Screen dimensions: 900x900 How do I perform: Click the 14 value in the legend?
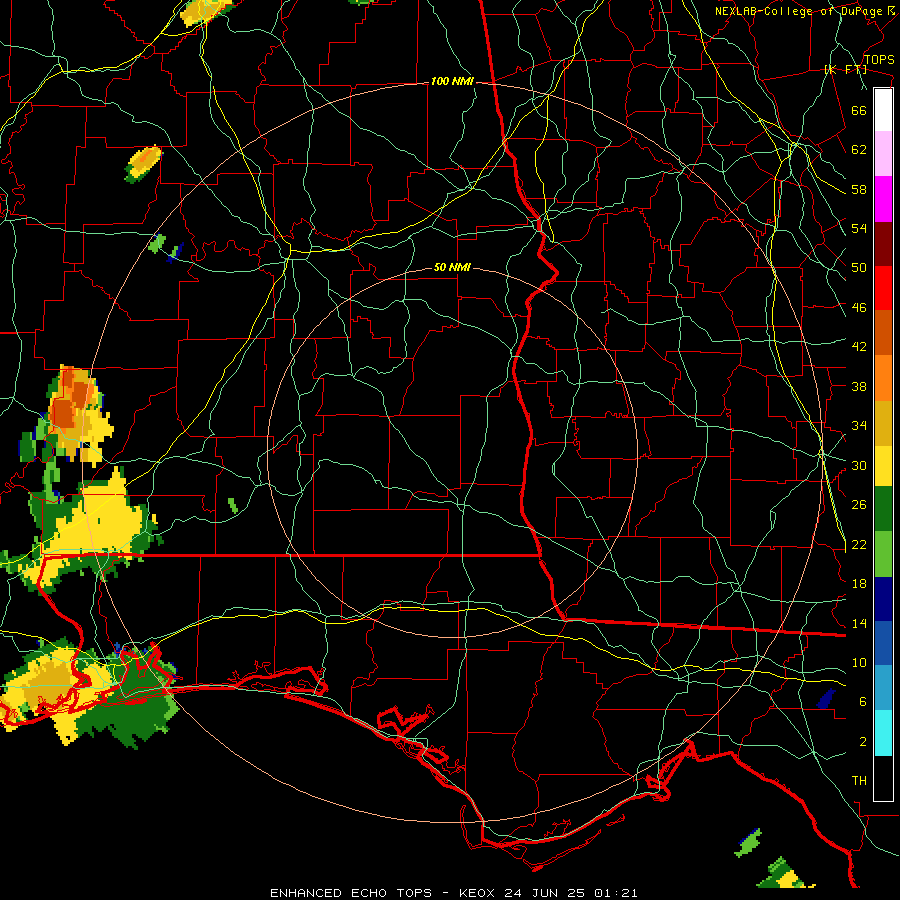pyautogui.click(x=859, y=623)
